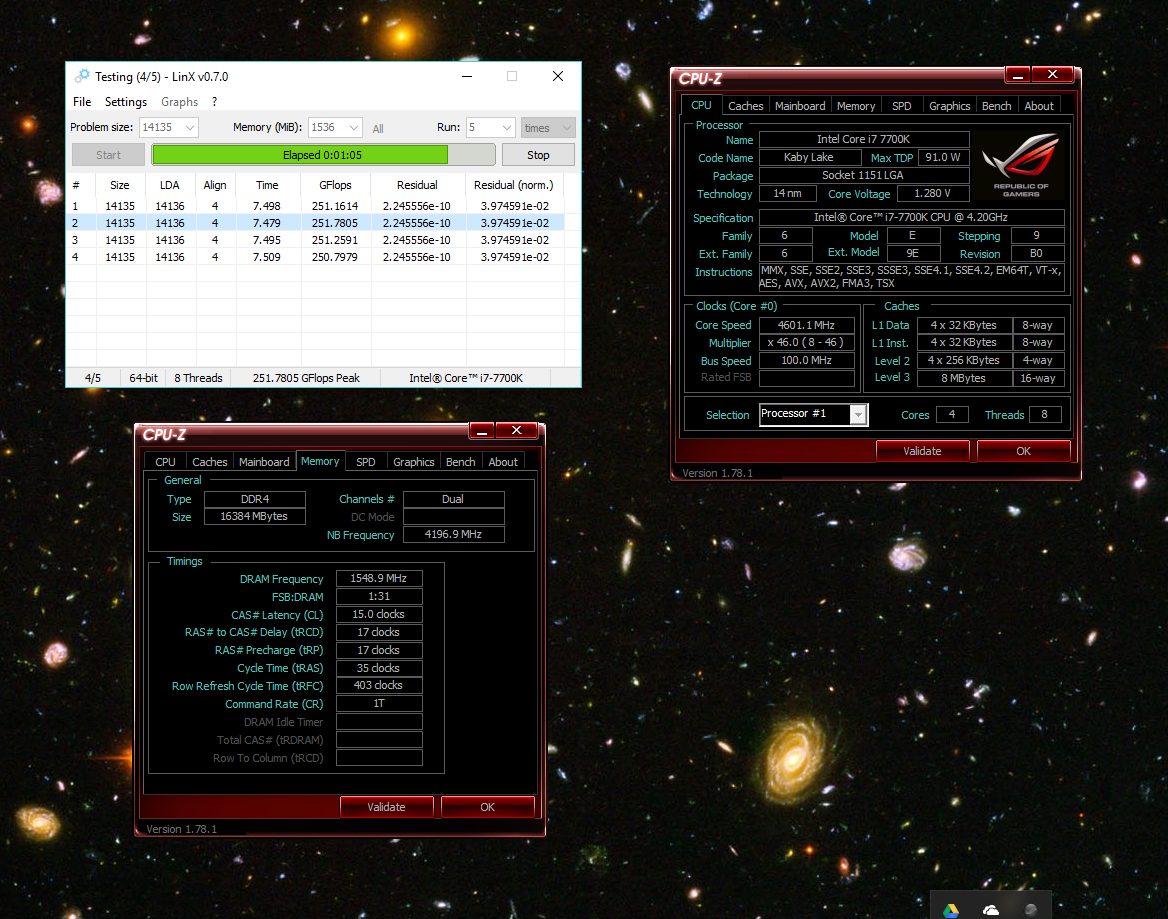Minimize the Memory CPU-Z window
Image resolution: width=1168 pixels, height=919 pixels.
coord(481,430)
